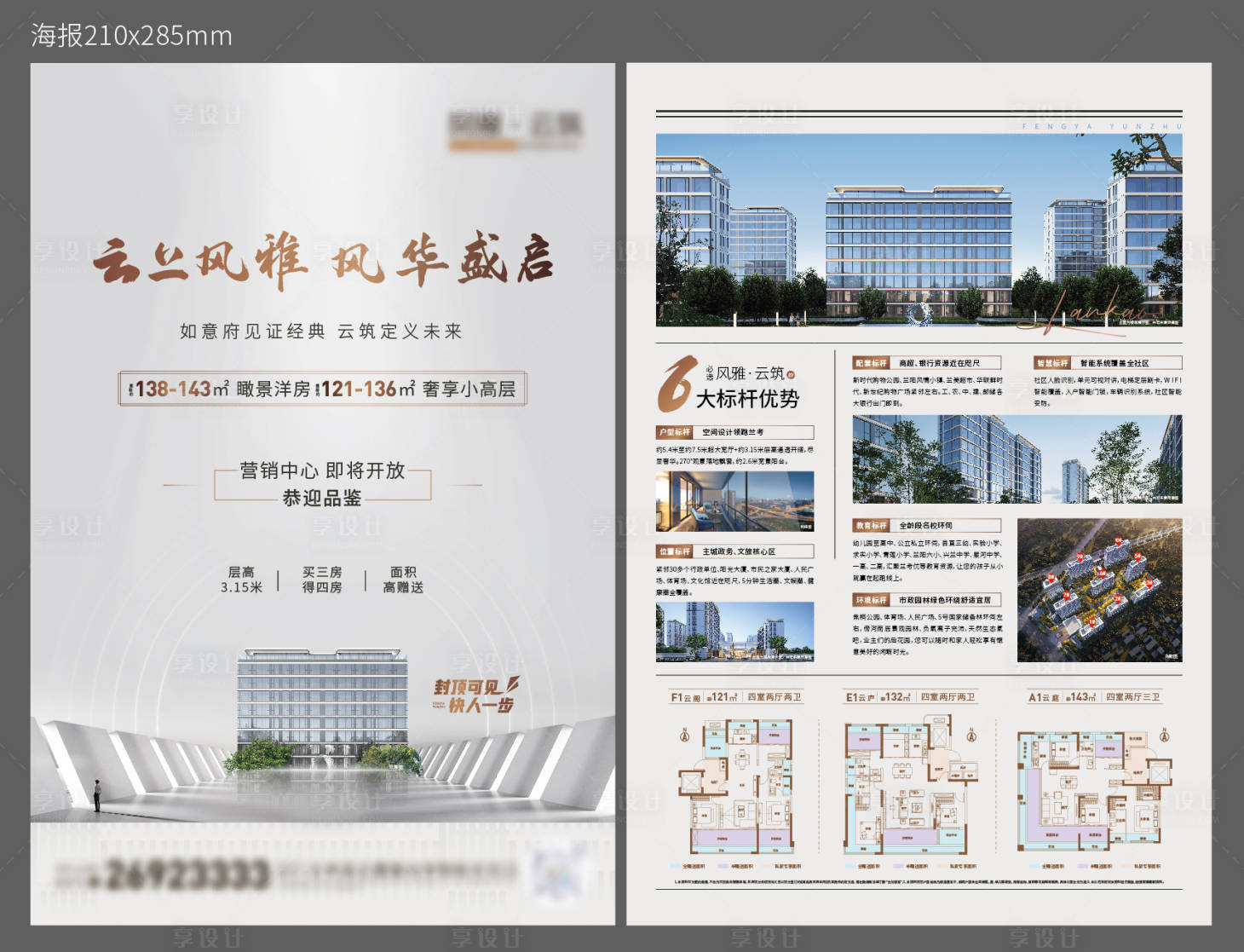Click the '封顶可见 快人一步' slogan

[475, 695]
